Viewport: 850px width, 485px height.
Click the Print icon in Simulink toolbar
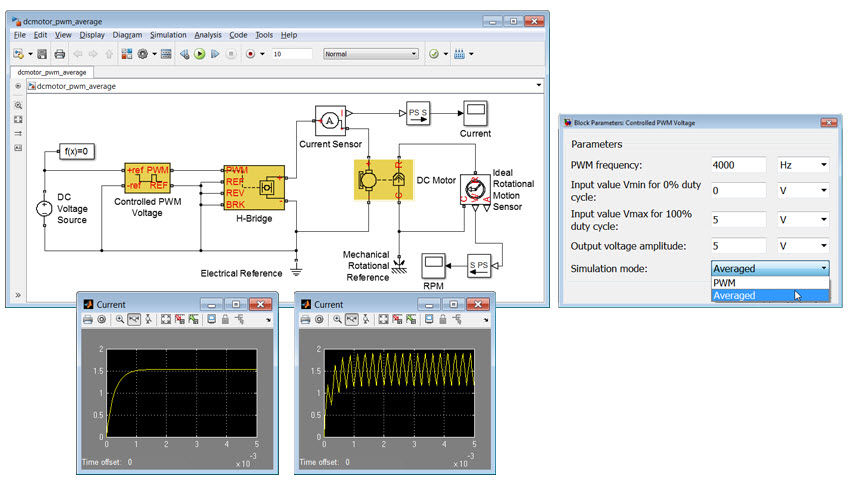tap(60, 54)
